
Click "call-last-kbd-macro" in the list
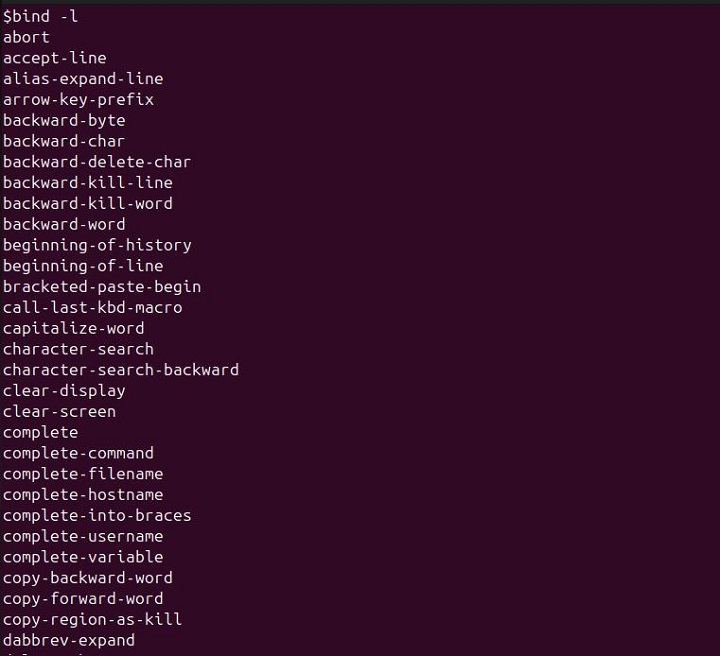coord(93,308)
